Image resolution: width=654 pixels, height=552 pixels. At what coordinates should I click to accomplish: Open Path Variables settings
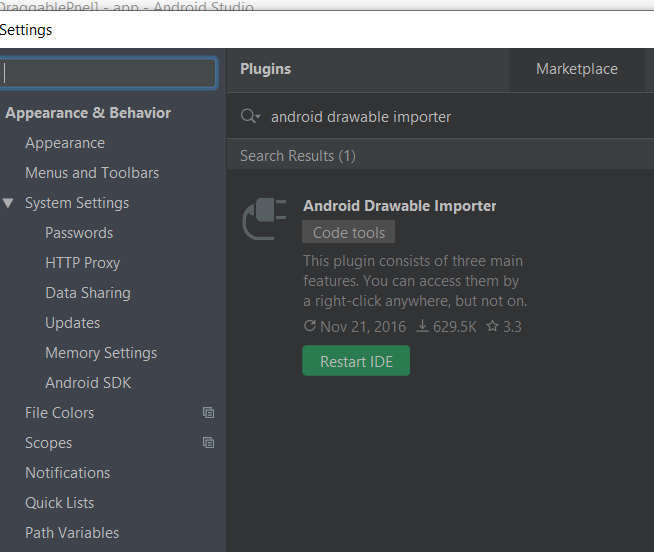coord(72,534)
